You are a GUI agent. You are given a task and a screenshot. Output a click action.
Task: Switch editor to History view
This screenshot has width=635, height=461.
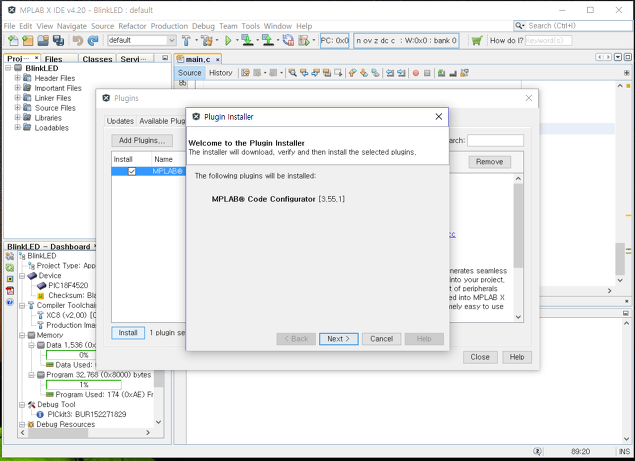(221, 73)
